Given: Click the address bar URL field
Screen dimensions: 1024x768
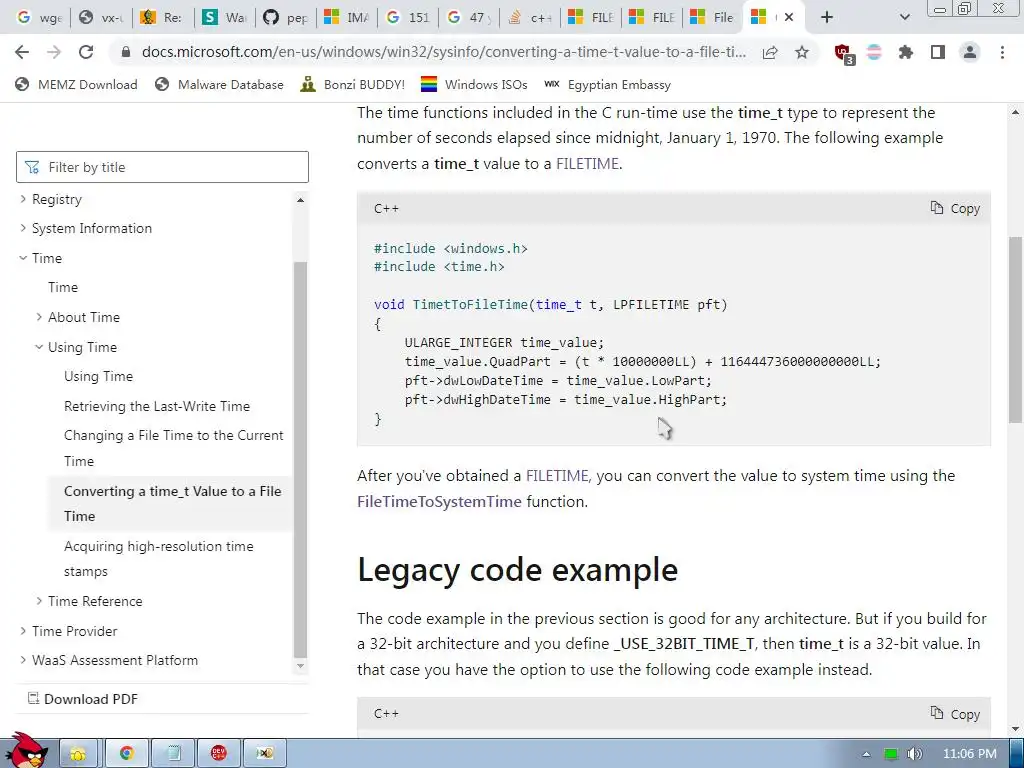Looking at the screenshot, I should tap(443, 52).
